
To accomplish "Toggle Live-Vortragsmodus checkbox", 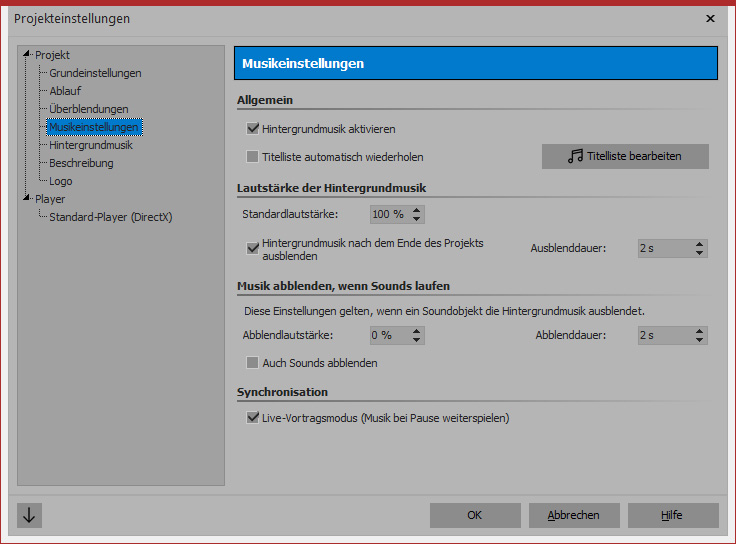I will [253, 417].
